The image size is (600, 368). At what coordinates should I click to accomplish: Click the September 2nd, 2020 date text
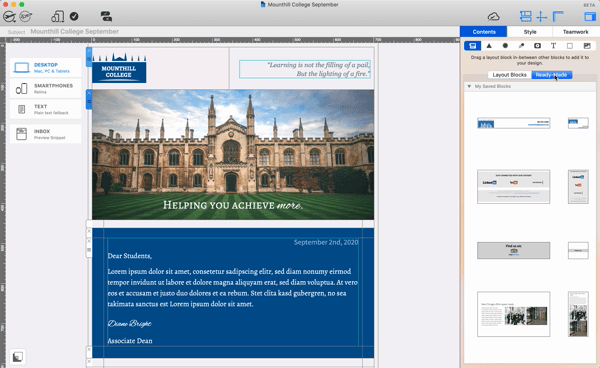tap(326, 242)
